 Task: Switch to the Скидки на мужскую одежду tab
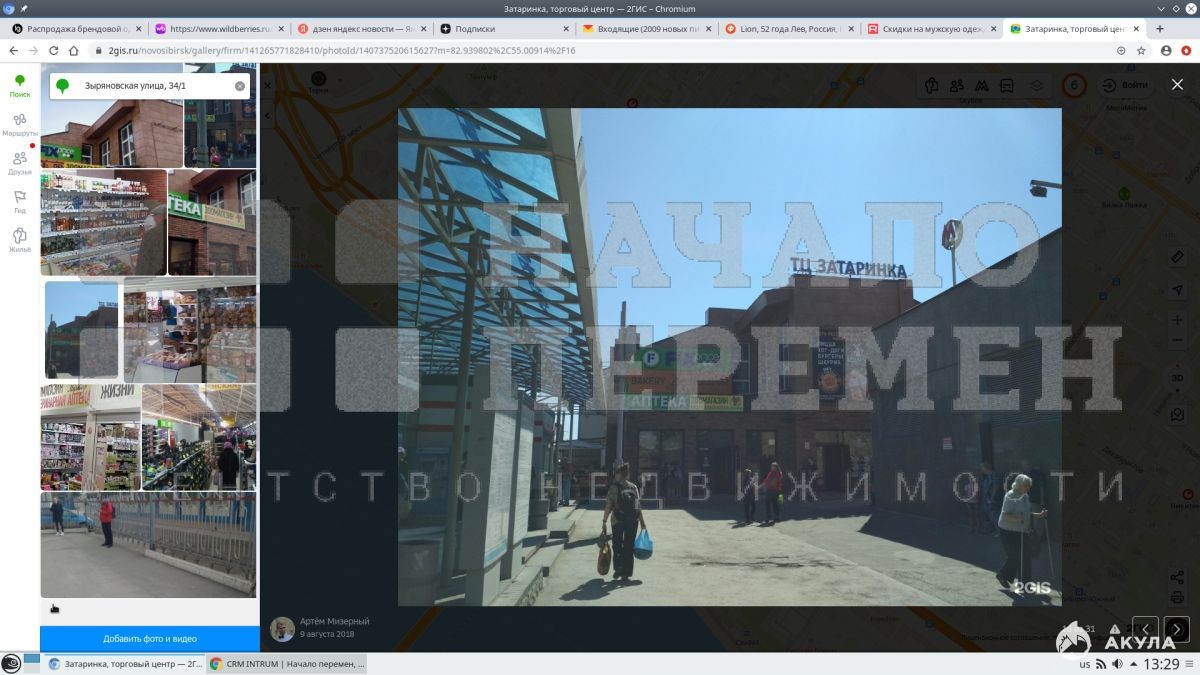[x=932, y=29]
